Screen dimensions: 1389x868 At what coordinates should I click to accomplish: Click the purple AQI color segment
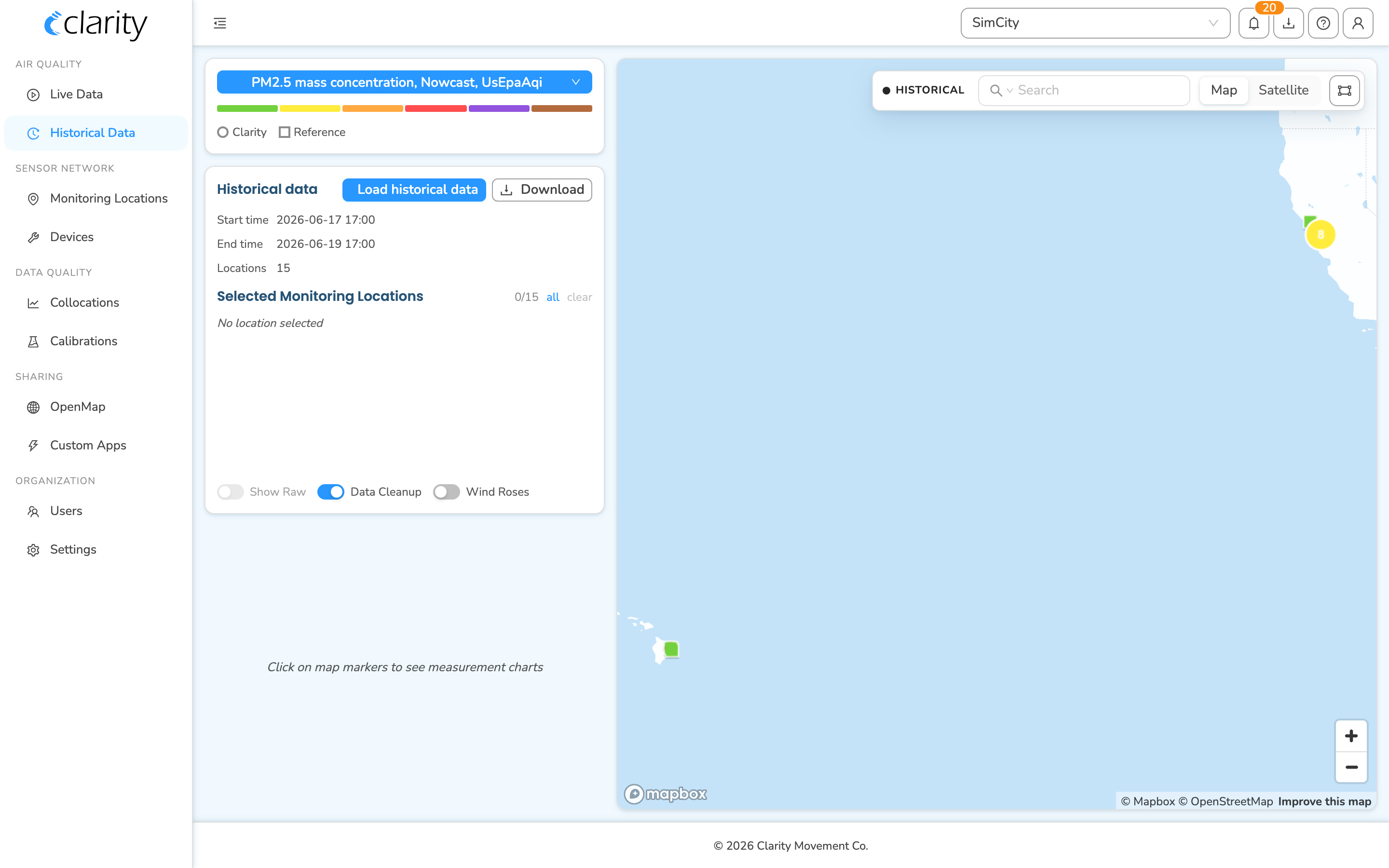499,108
